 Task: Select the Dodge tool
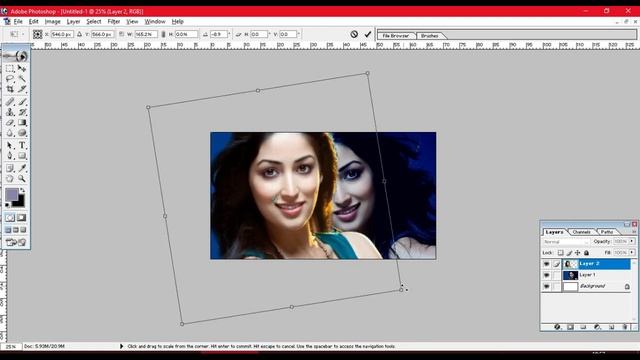[x=22, y=133]
